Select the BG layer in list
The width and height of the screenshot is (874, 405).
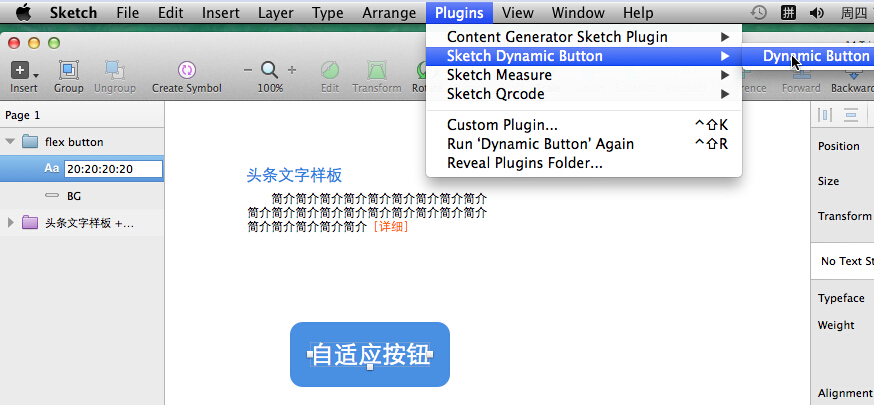(x=74, y=196)
